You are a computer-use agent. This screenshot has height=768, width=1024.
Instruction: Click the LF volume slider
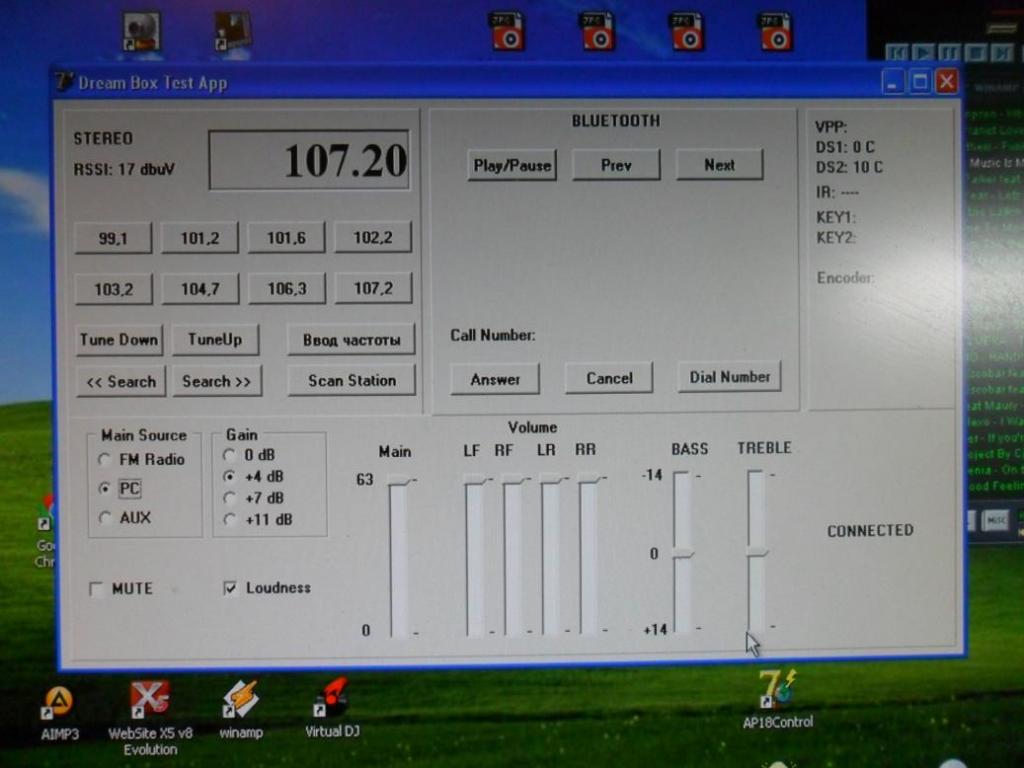coord(475,555)
